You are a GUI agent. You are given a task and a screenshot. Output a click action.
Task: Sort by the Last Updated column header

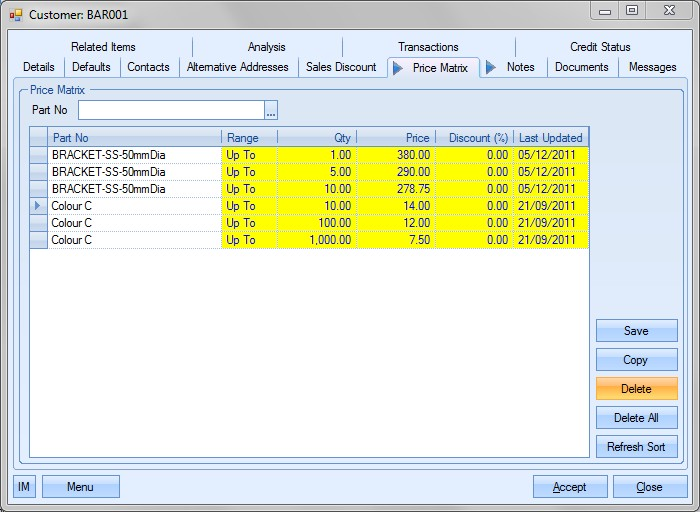pos(551,138)
